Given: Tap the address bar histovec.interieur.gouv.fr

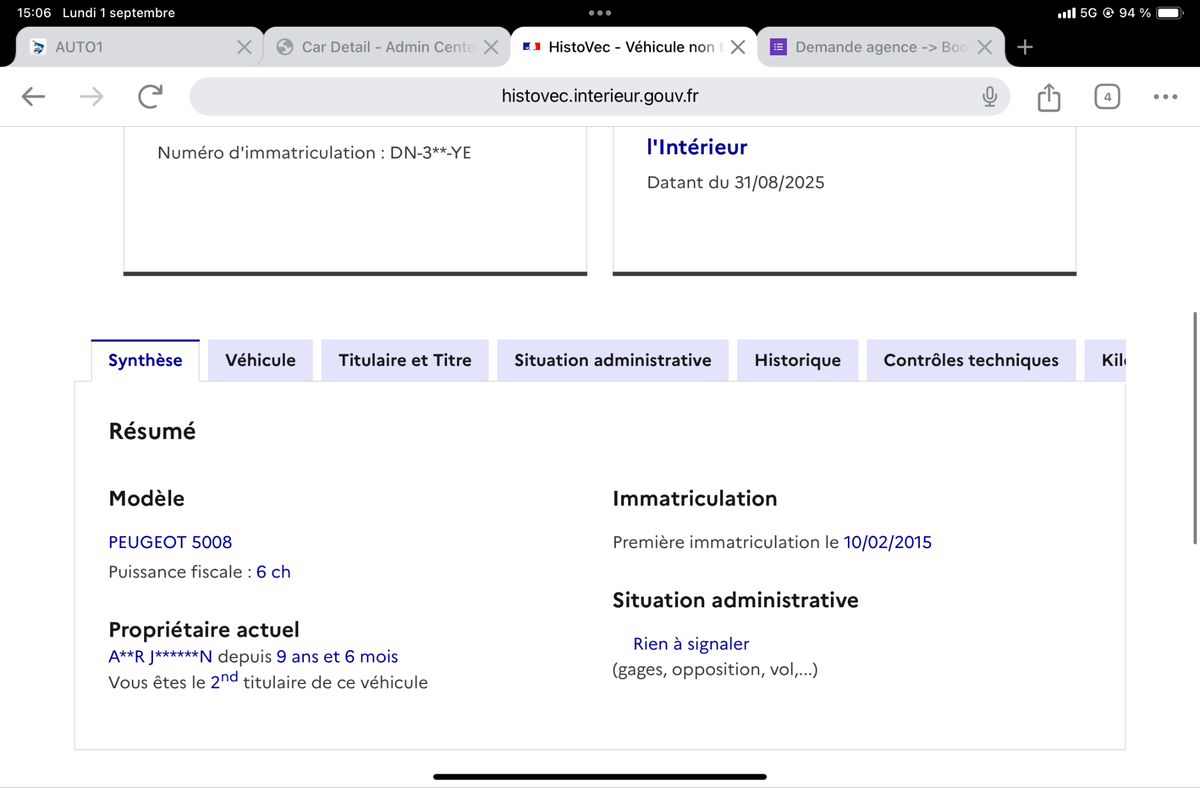Looking at the screenshot, I should [600, 96].
